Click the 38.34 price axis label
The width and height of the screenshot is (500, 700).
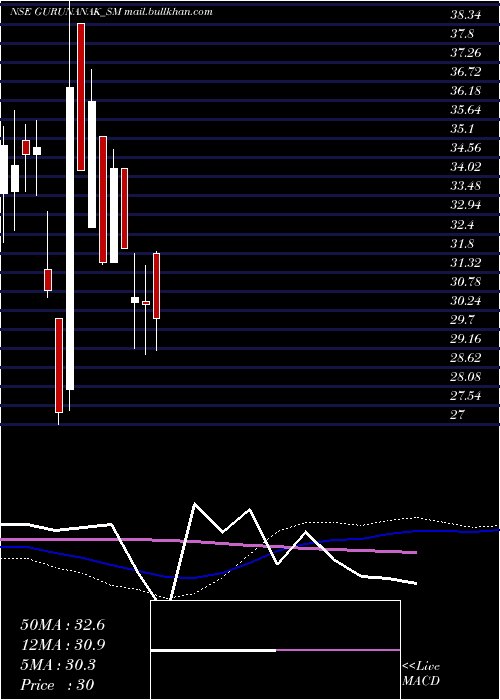click(x=466, y=15)
